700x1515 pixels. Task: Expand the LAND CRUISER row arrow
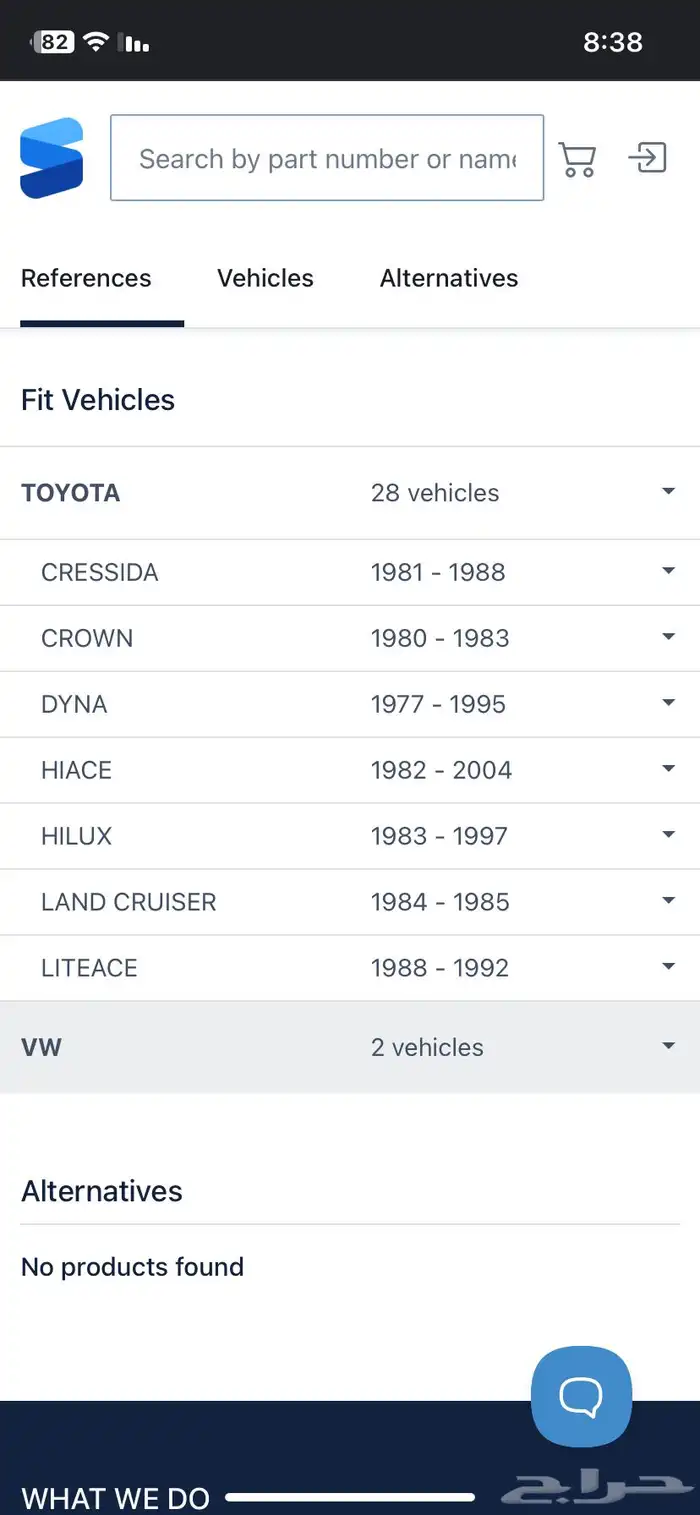click(669, 901)
